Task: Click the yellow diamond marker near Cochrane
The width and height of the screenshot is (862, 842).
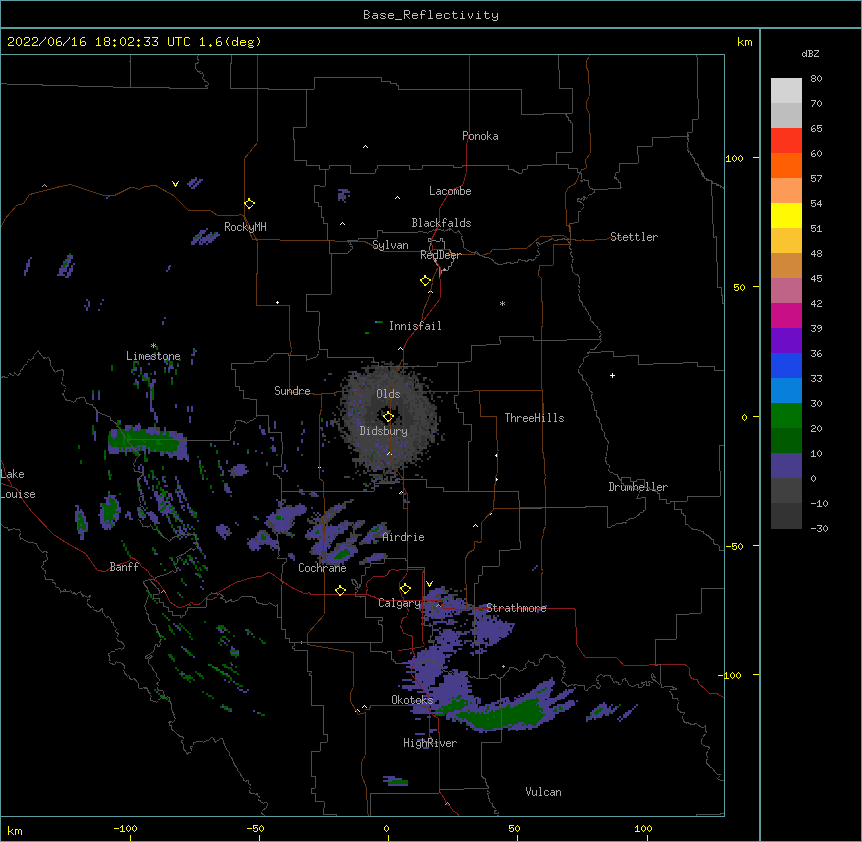Action: (x=340, y=590)
